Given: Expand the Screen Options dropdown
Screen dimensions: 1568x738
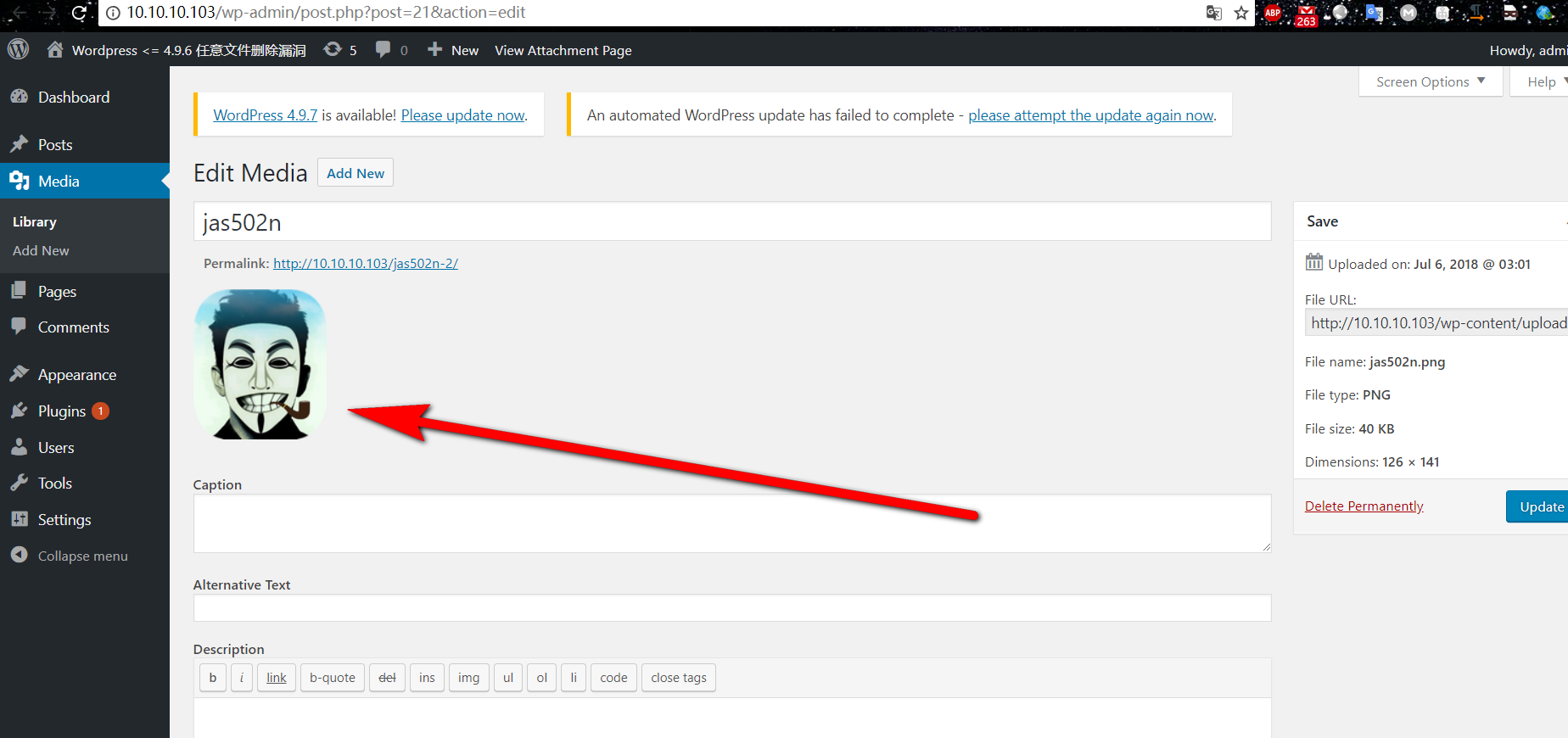Looking at the screenshot, I should coord(1431,81).
